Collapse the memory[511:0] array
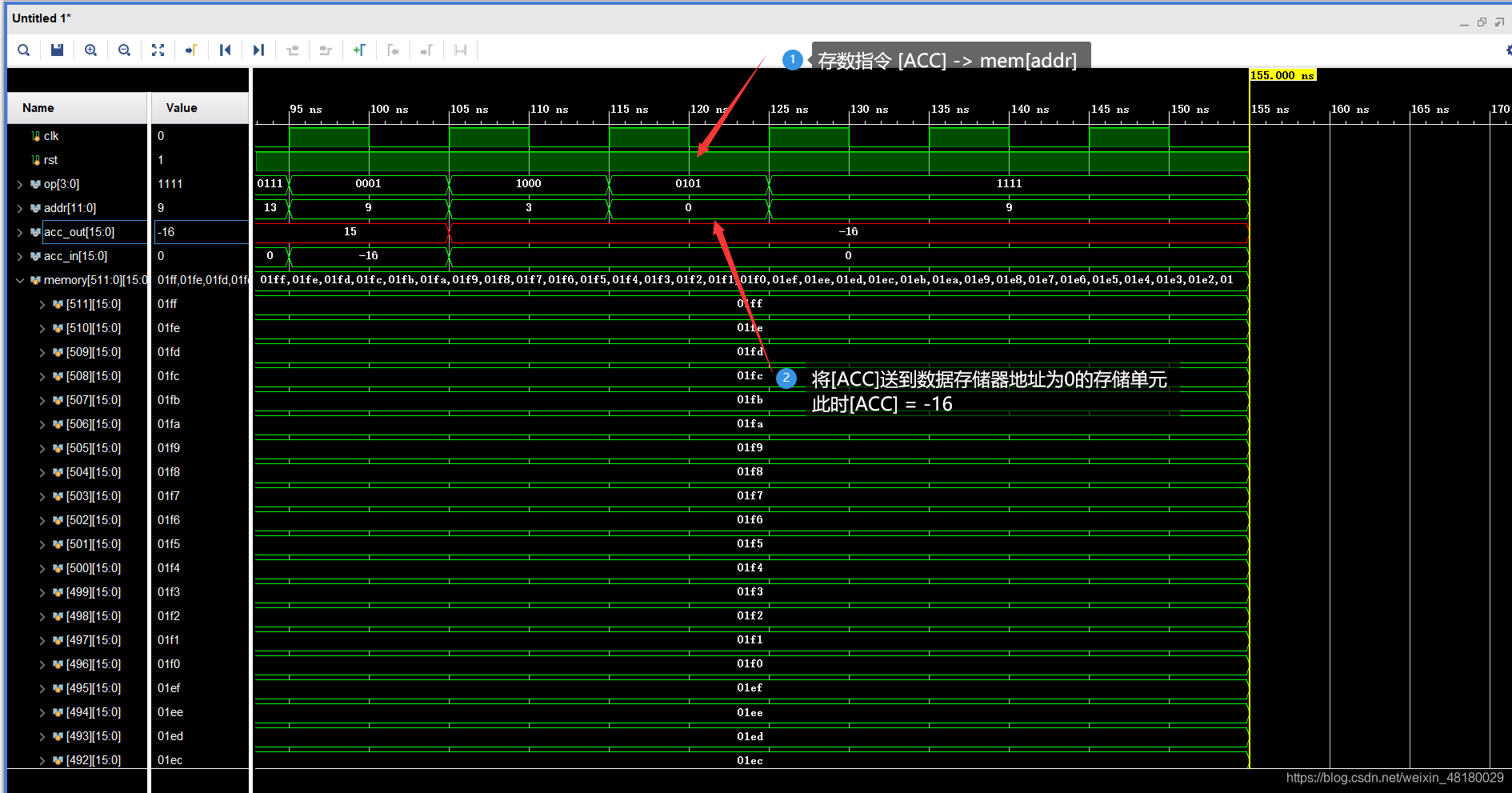Screen dimensions: 1512x793 pyautogui.click(x=20, y=280)
